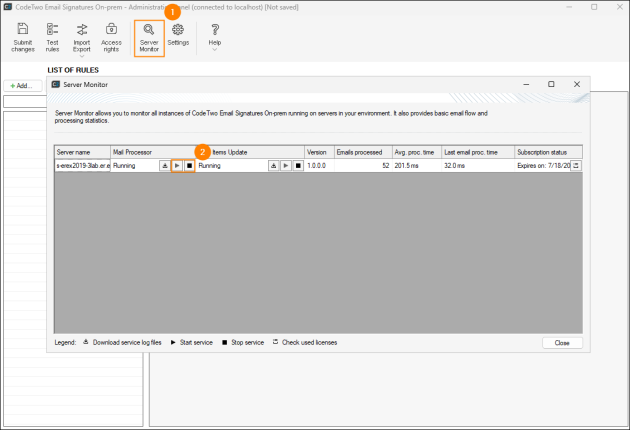Download Items Update service log files
Image resolution: width=630 pixels, height=430 pixels.
coord(274,166)
